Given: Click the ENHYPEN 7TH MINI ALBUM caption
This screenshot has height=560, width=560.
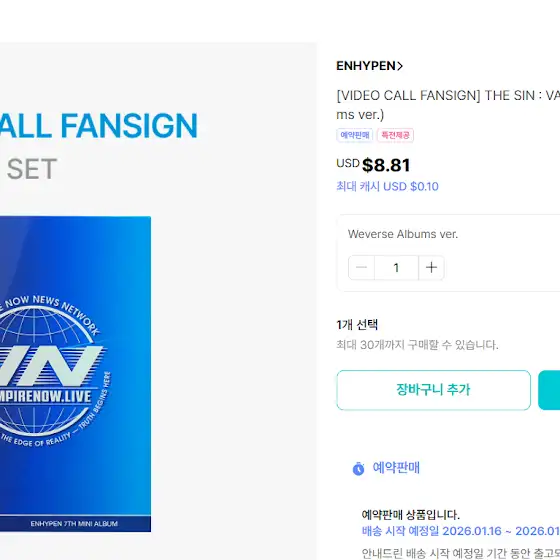Looking at the screenshot, I should tap(74, 524).
